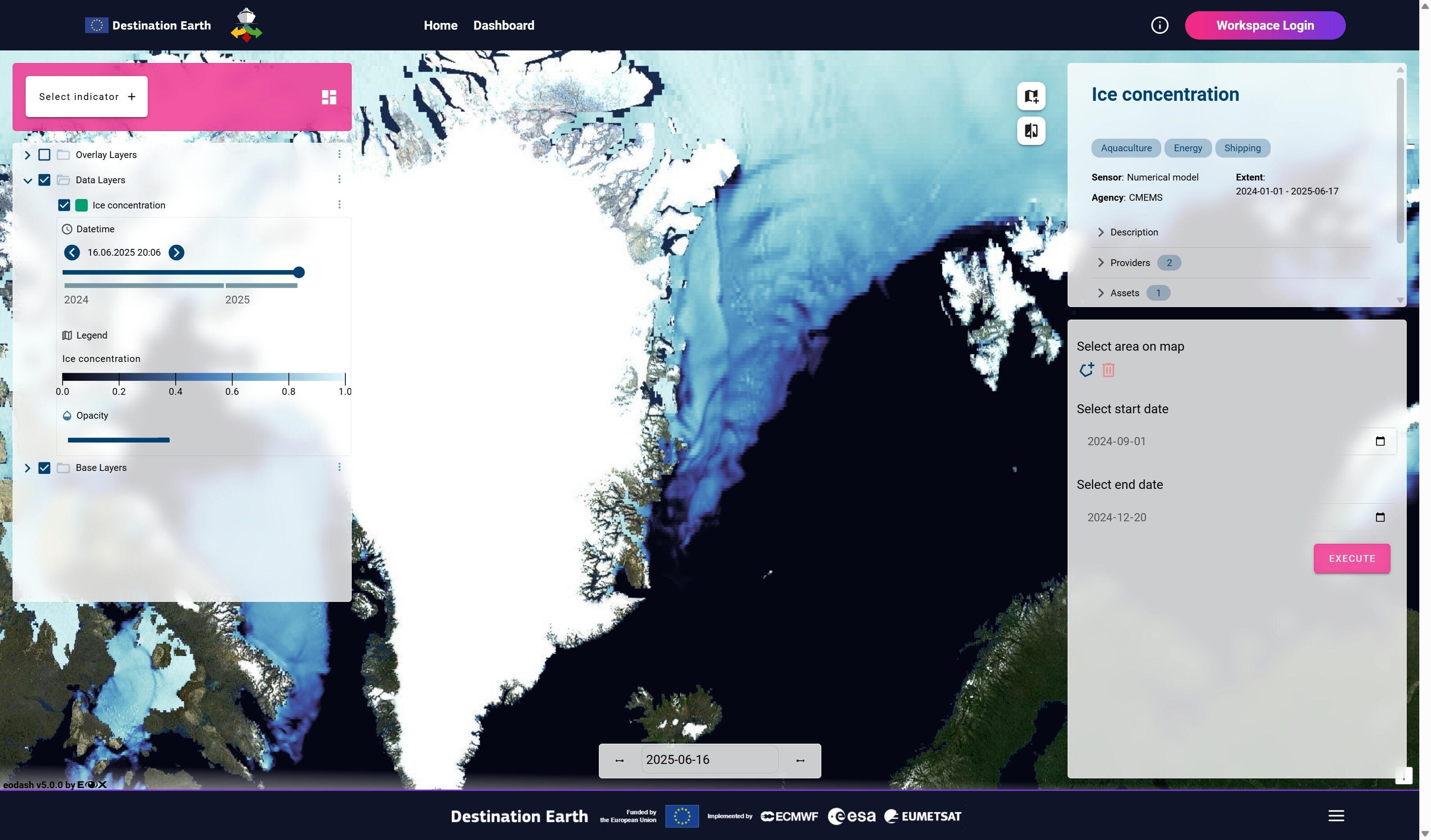The width and height of the screenshot is (1431, 840).
Task: Click the red trash delete area icon
Action: point(1108,370)
